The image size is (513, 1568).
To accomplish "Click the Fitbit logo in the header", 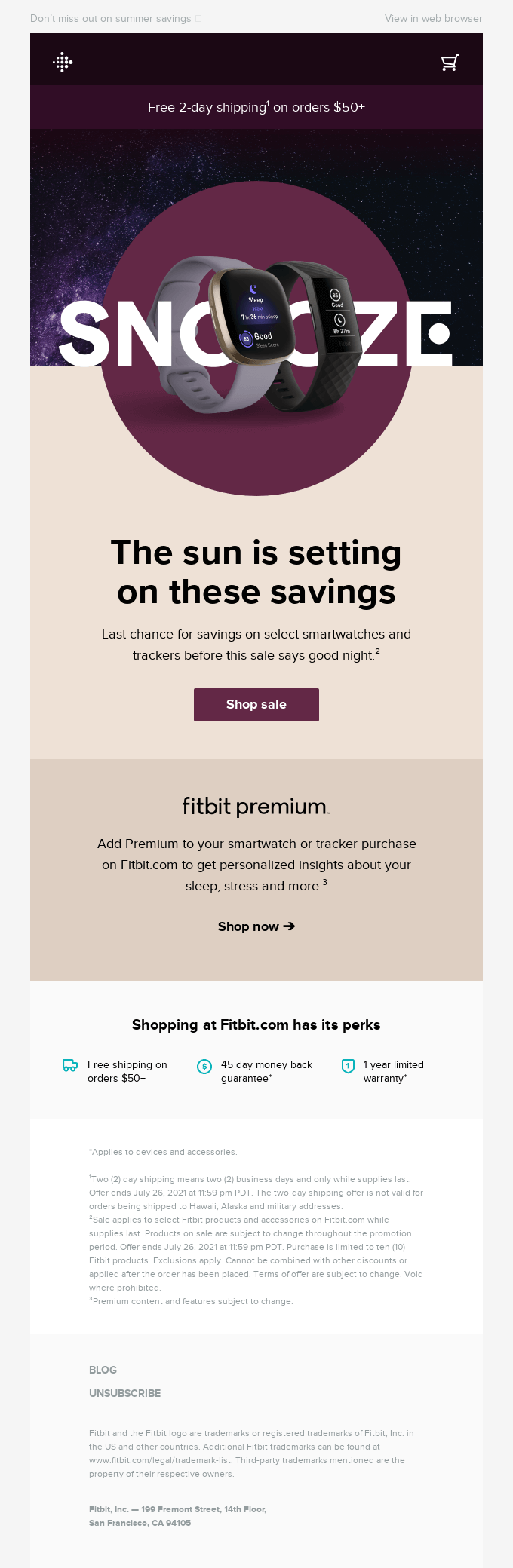I will click(63, 62).
